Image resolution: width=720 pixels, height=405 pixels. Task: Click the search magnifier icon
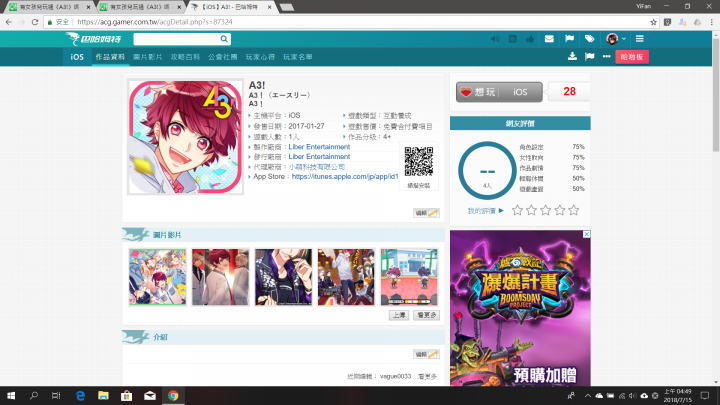click(x=224, y=39)
